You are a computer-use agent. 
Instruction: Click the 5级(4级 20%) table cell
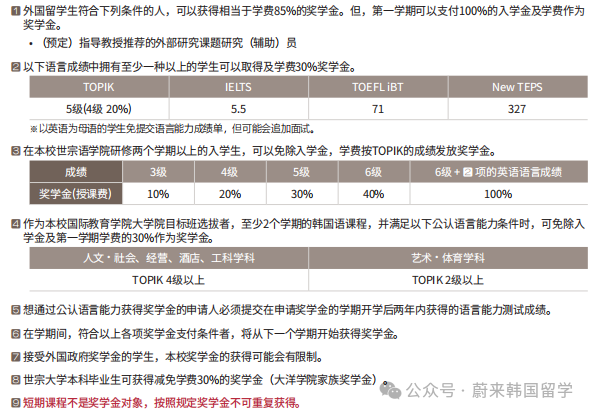click(99, 109)
